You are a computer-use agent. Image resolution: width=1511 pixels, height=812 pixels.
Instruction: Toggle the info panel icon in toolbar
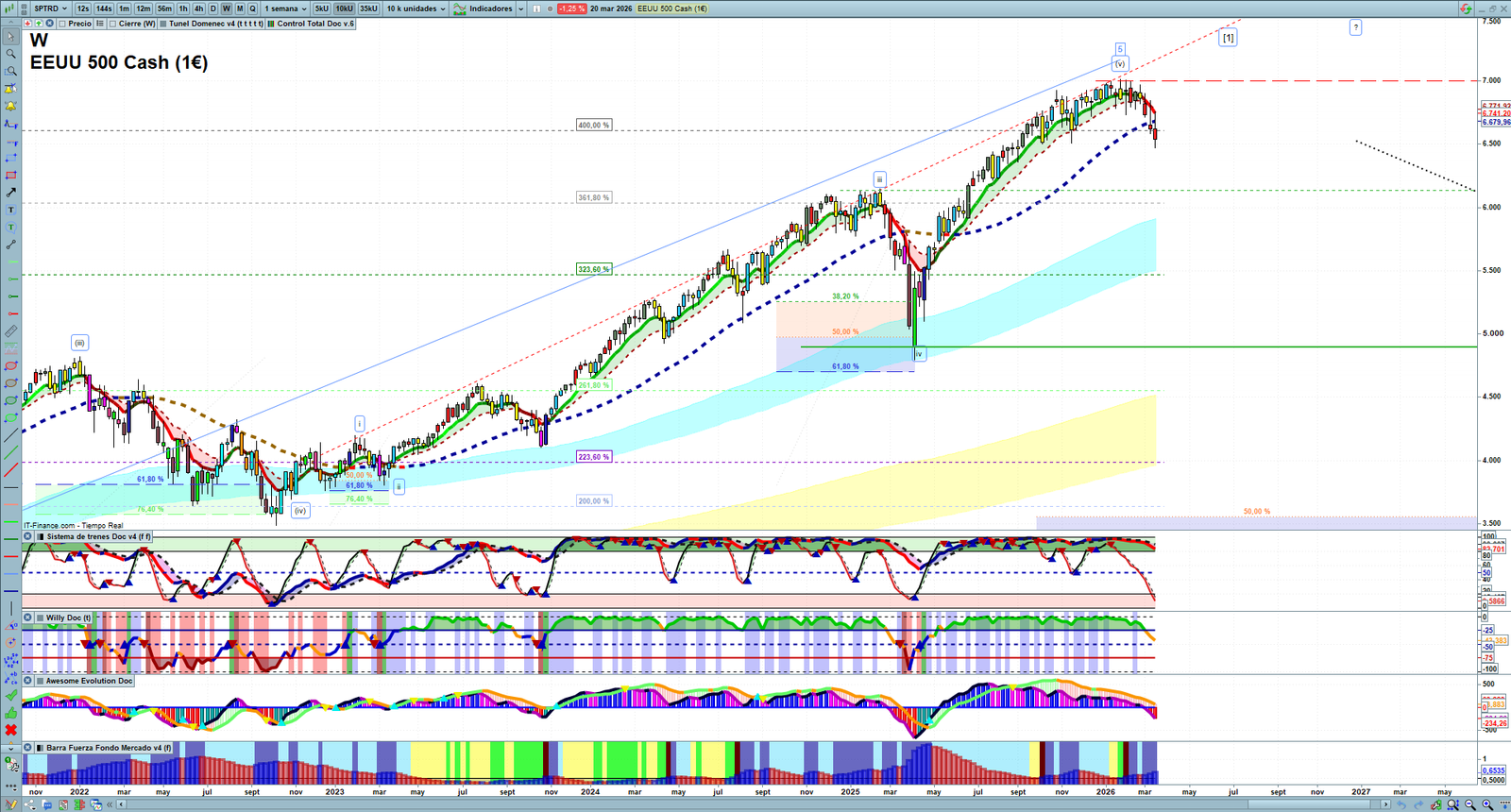pos(537,8)
